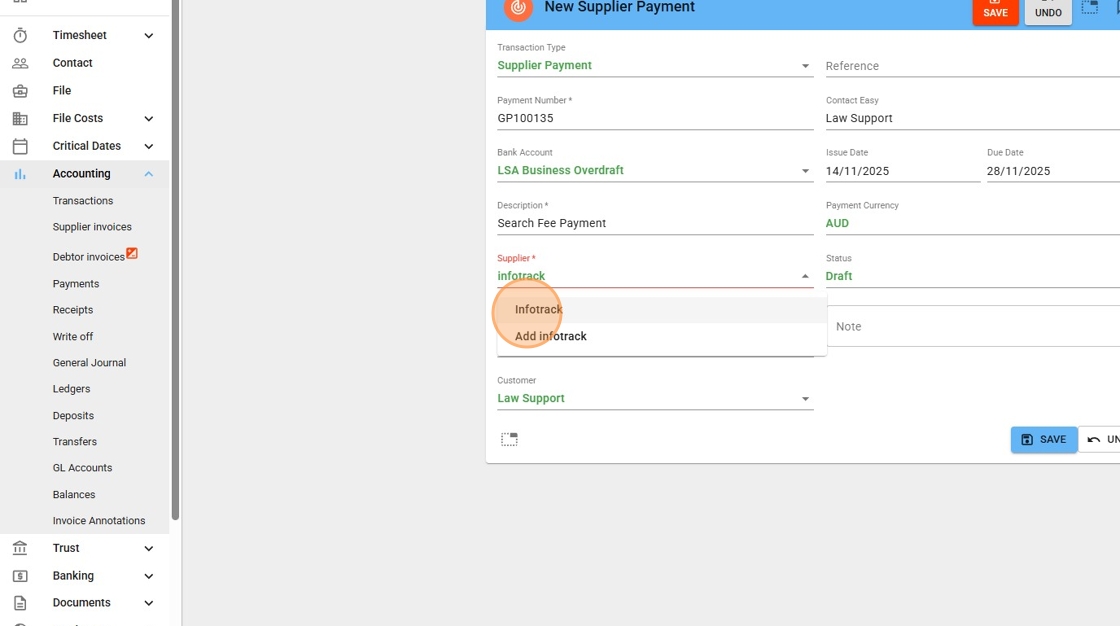Select Infotrack from supplier suggestions

click(x=539, y=310)
